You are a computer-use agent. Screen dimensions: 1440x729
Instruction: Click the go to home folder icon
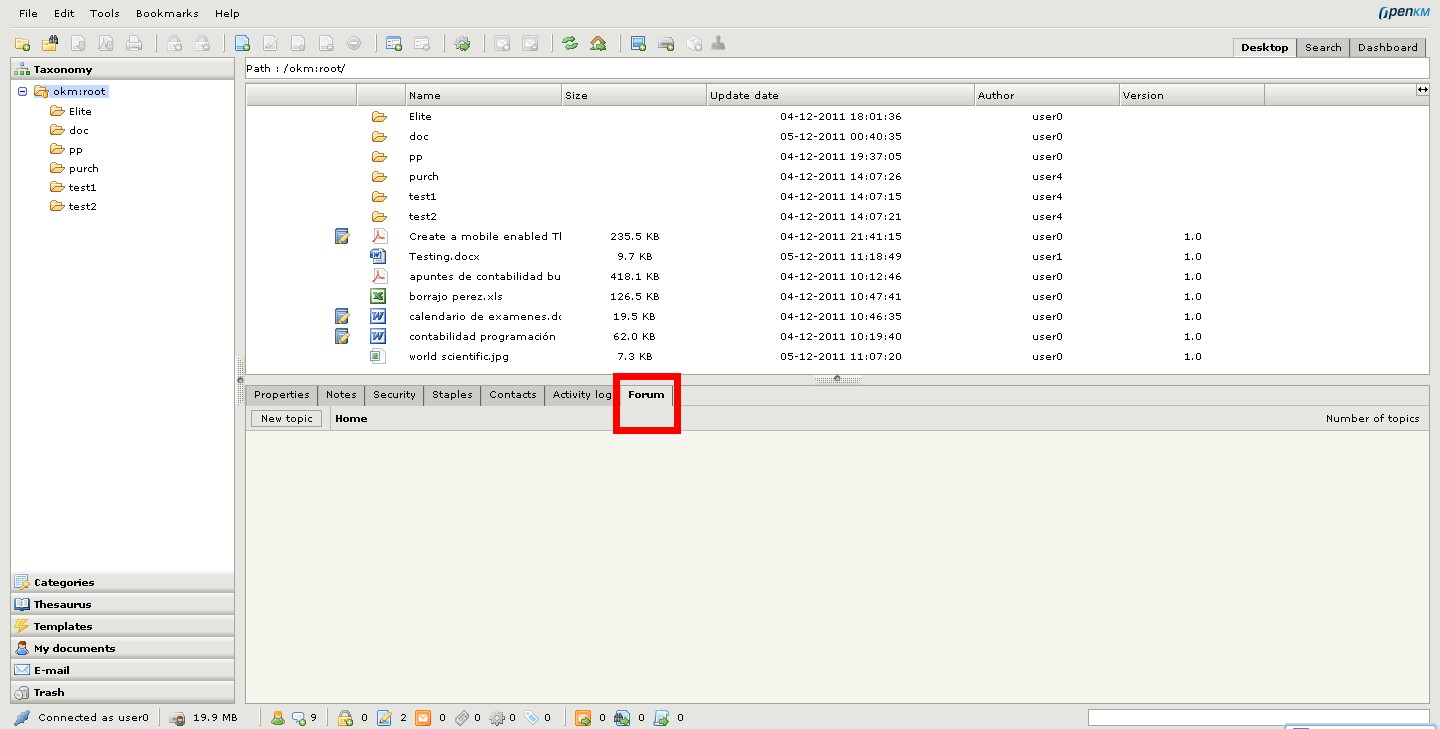(598, 44)
